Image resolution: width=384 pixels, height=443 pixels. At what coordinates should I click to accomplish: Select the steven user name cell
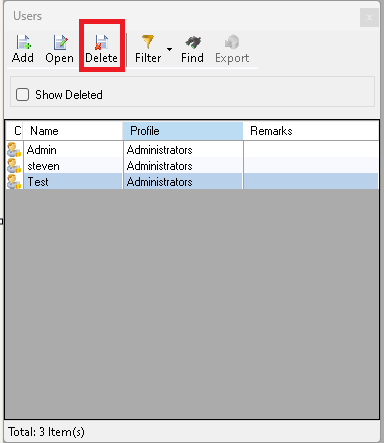click(x=73, y=166)
